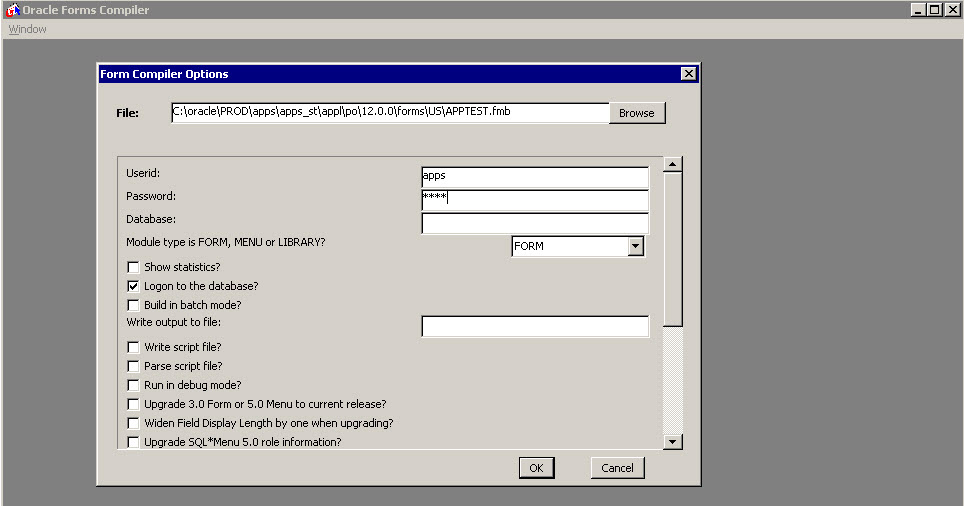
Task: Click the options list scrollbar thumb
Action: (673, 249)
